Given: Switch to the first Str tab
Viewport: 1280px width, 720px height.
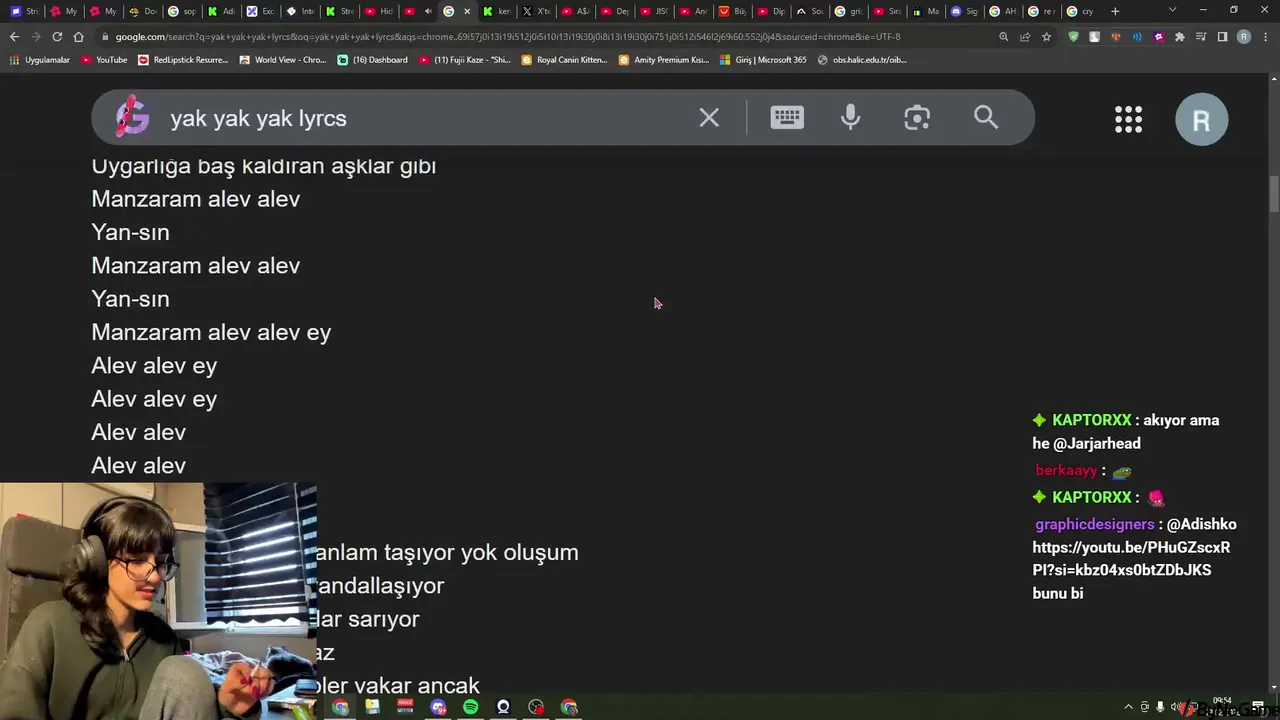Looking at the screenshot, I should [x=24, y=11].
